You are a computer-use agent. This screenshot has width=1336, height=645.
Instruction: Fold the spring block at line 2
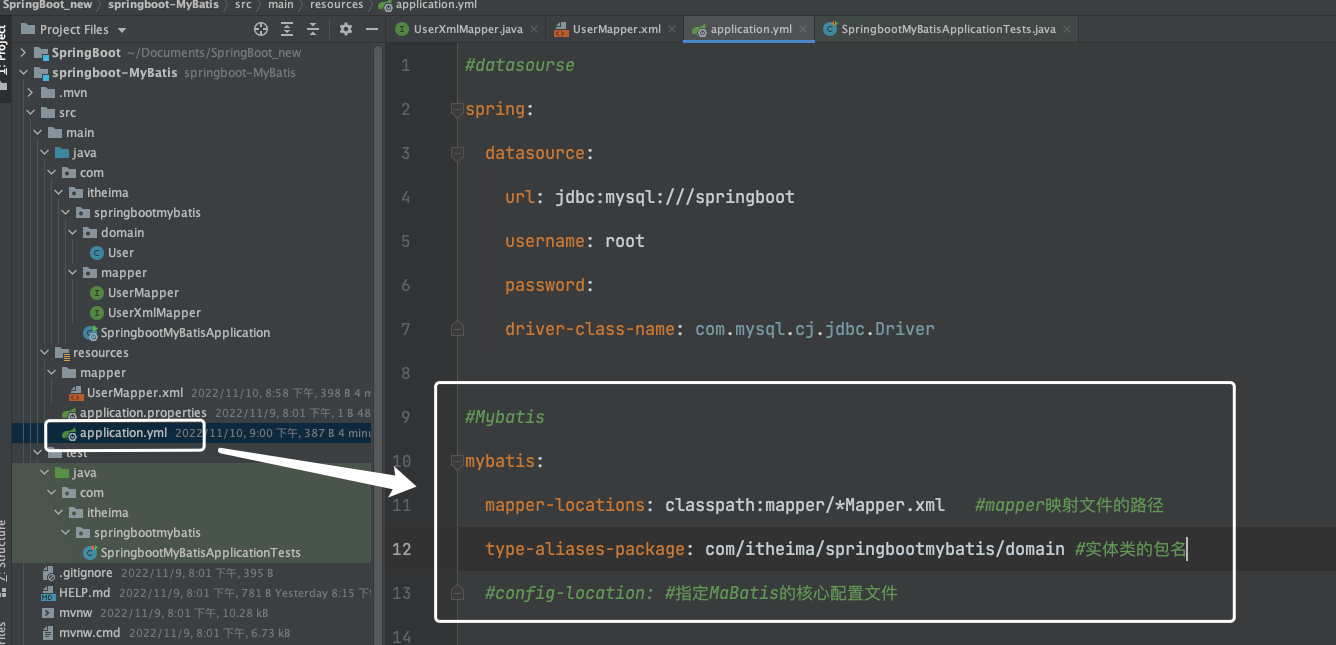coord(457,109)
